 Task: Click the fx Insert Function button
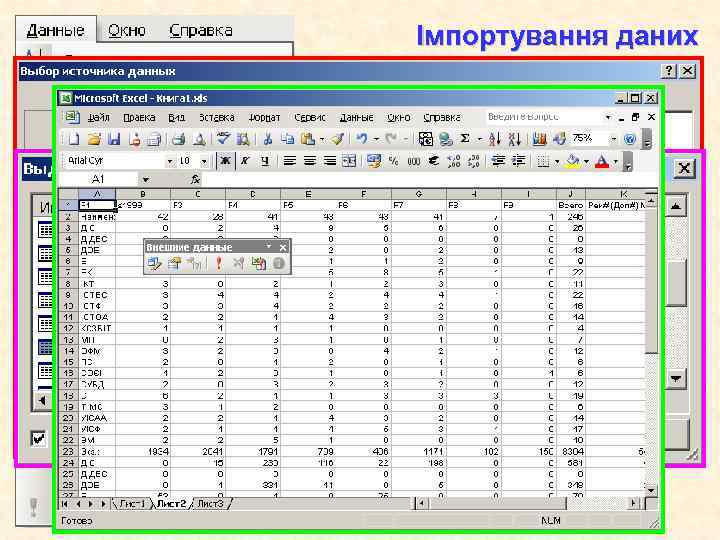[195, 180]
